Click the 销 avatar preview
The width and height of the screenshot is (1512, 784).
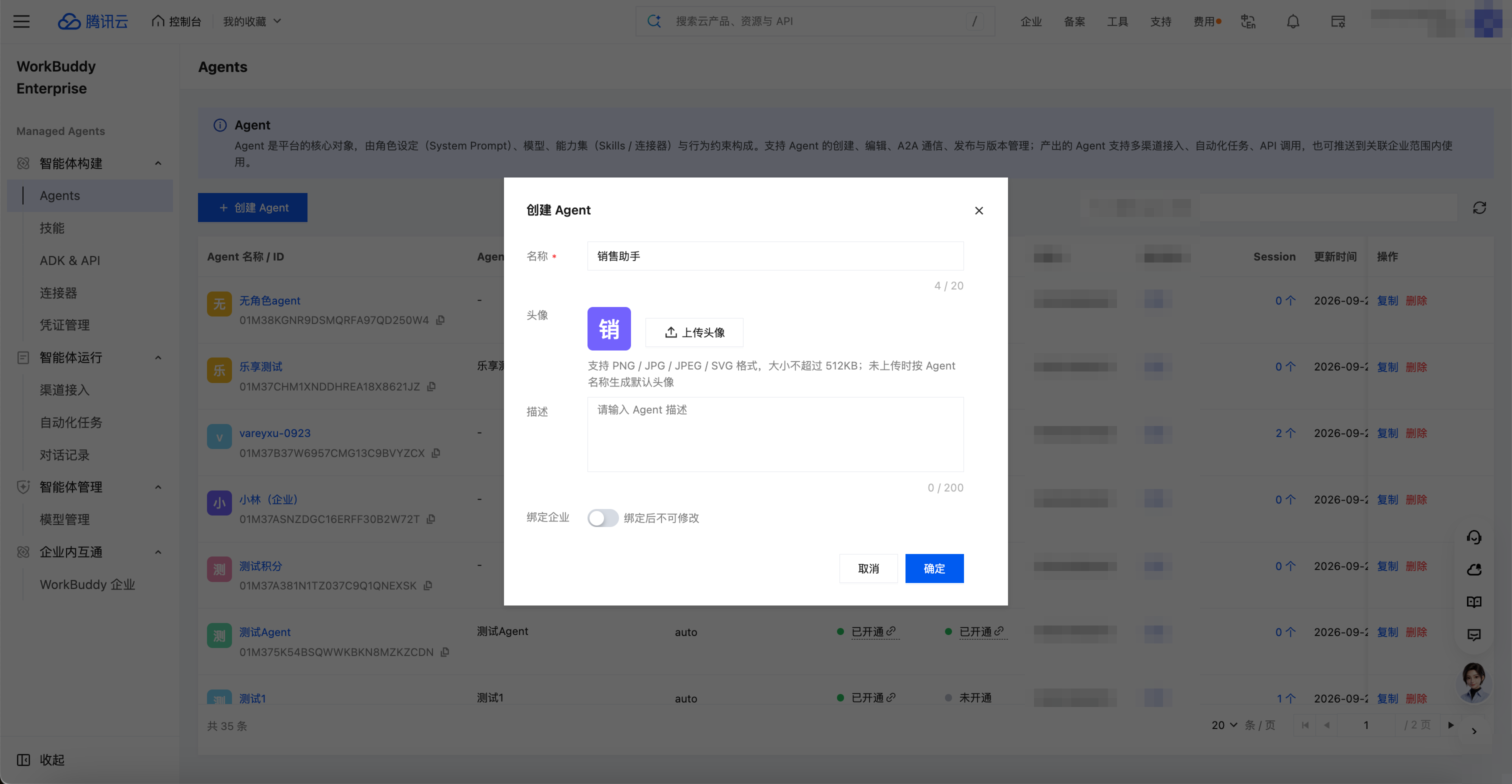coord(609,328)
